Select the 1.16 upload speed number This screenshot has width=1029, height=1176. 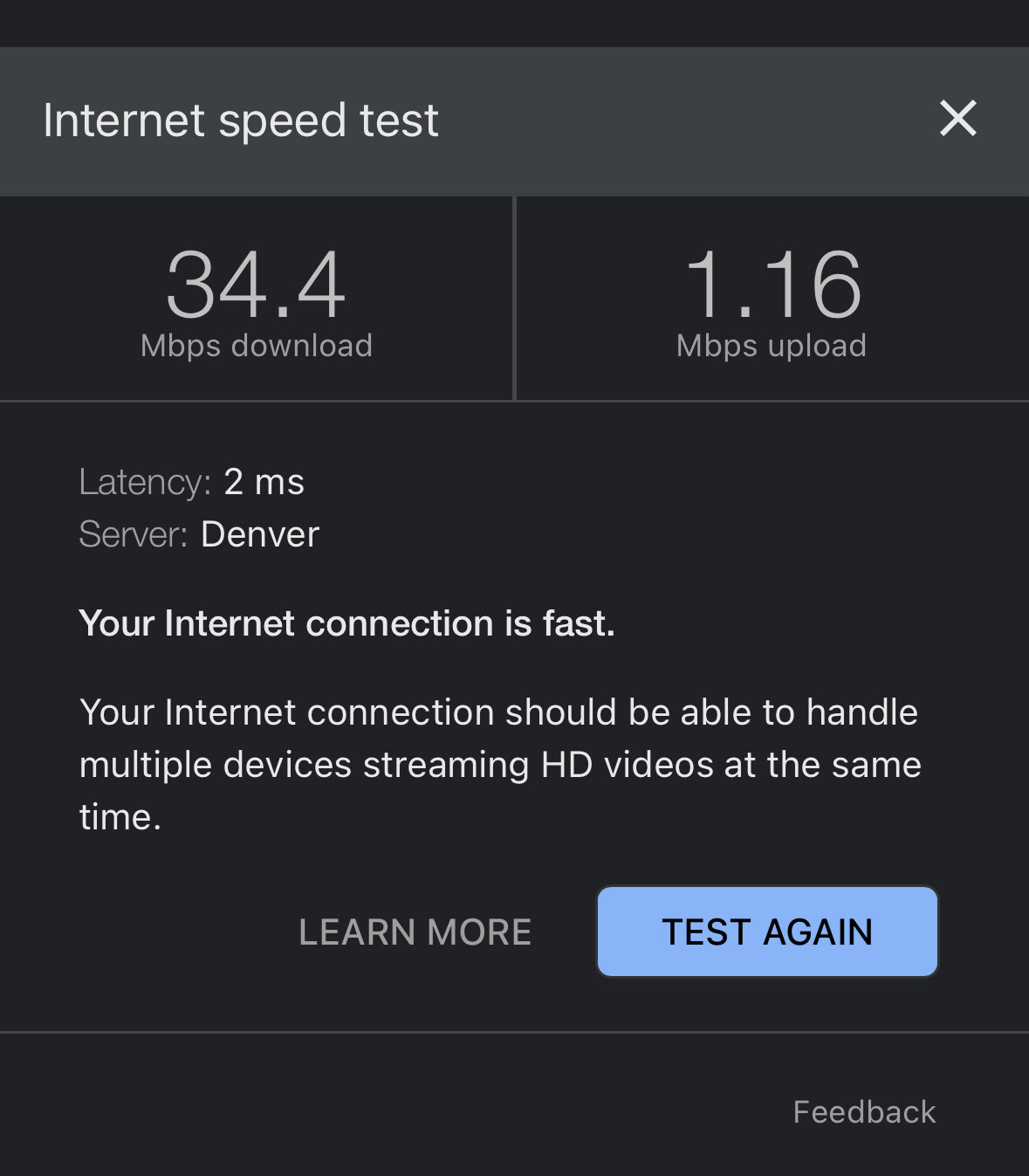[772, 285]
